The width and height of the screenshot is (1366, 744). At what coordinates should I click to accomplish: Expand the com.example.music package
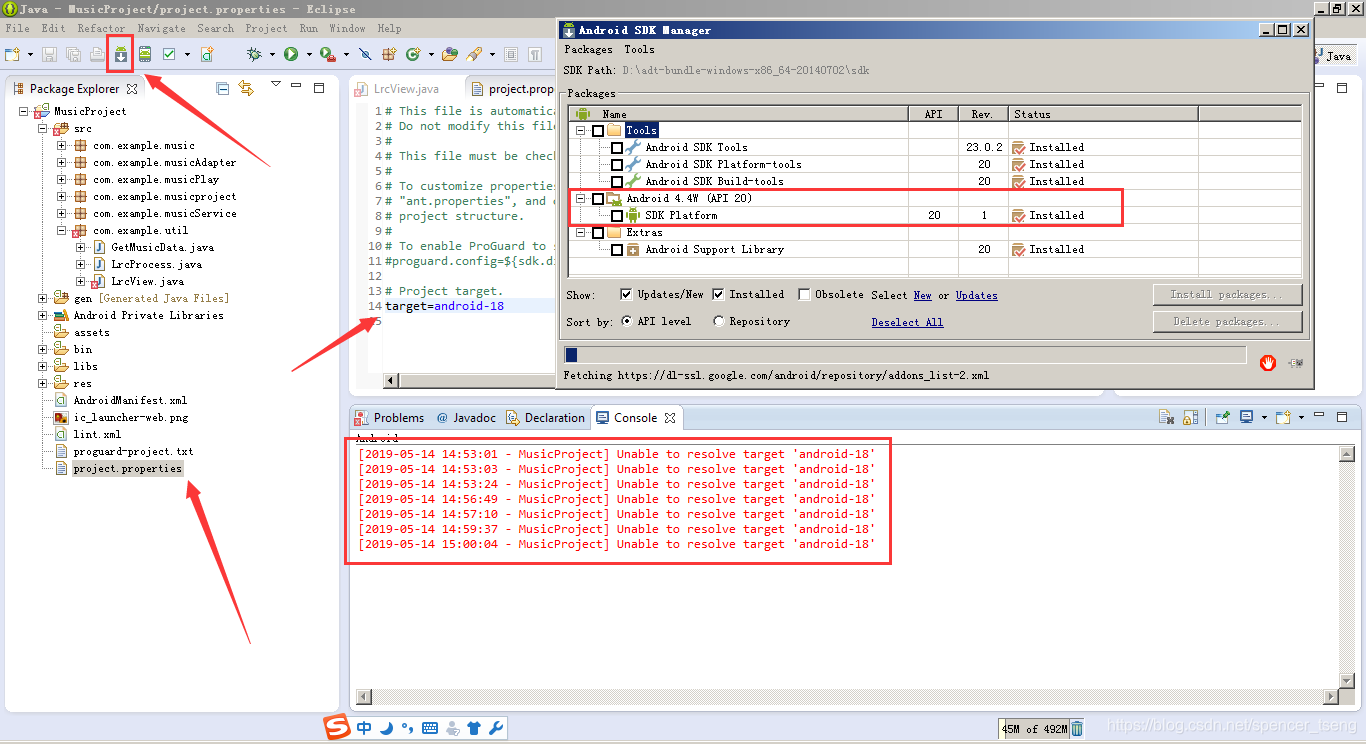(62, 145)
